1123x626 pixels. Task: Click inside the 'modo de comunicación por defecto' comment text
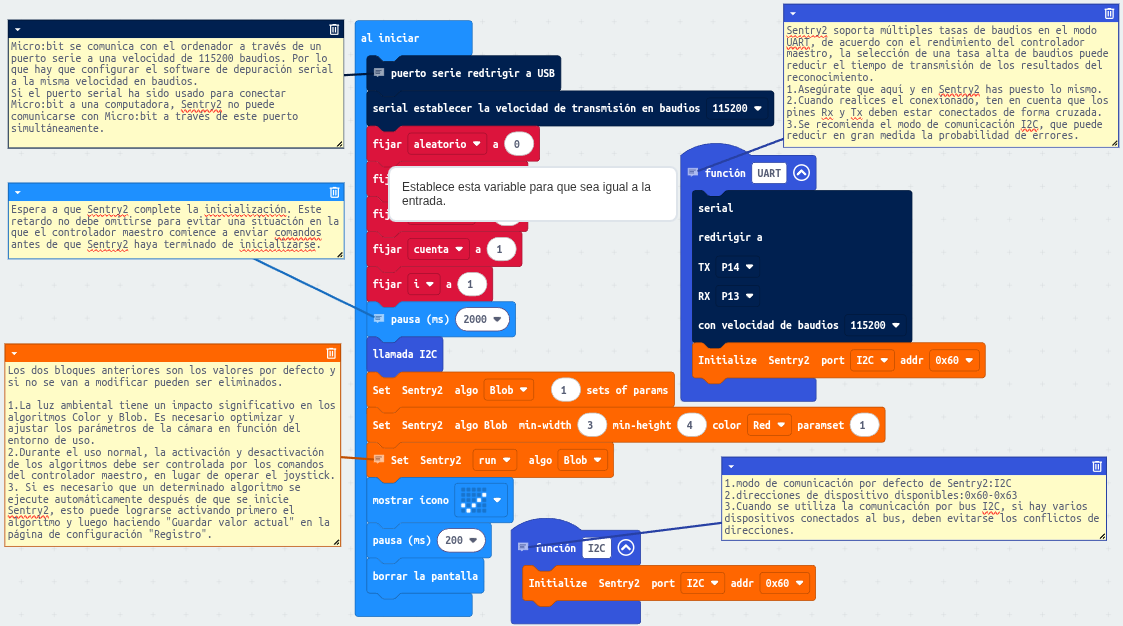point(911,506)
